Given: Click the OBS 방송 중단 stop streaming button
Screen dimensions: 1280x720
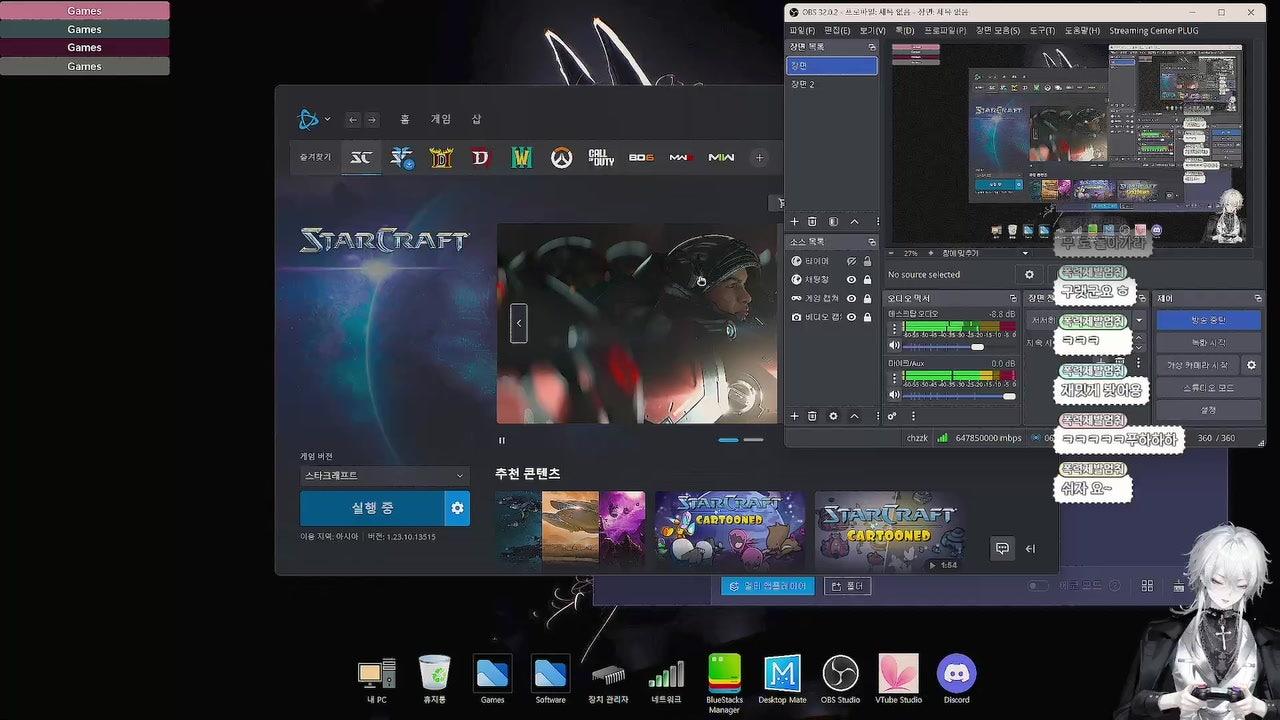Looking at the screenshot, I should coord(1208,320).
